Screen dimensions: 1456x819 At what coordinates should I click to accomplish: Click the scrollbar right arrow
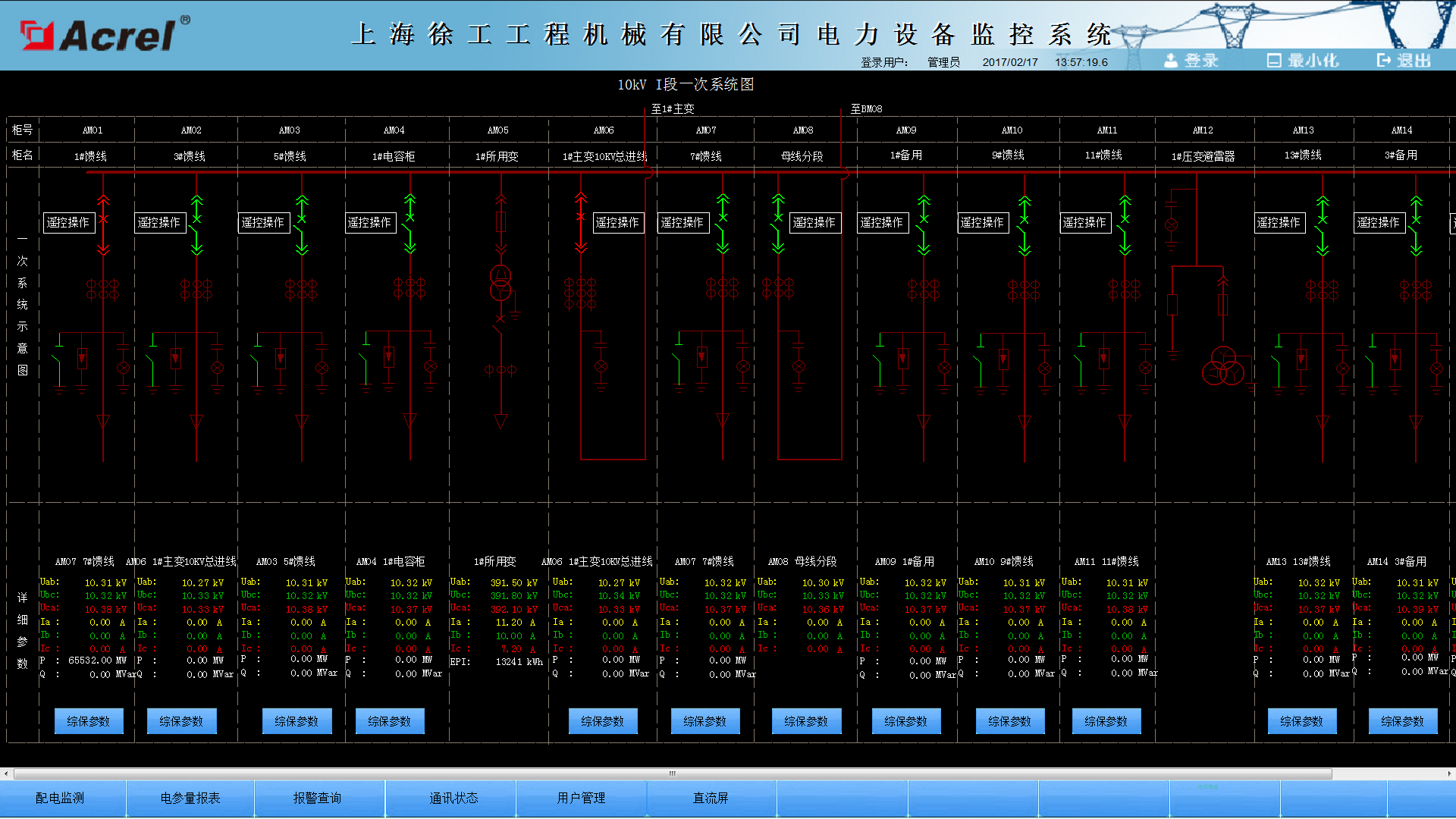click(1449, 774)
